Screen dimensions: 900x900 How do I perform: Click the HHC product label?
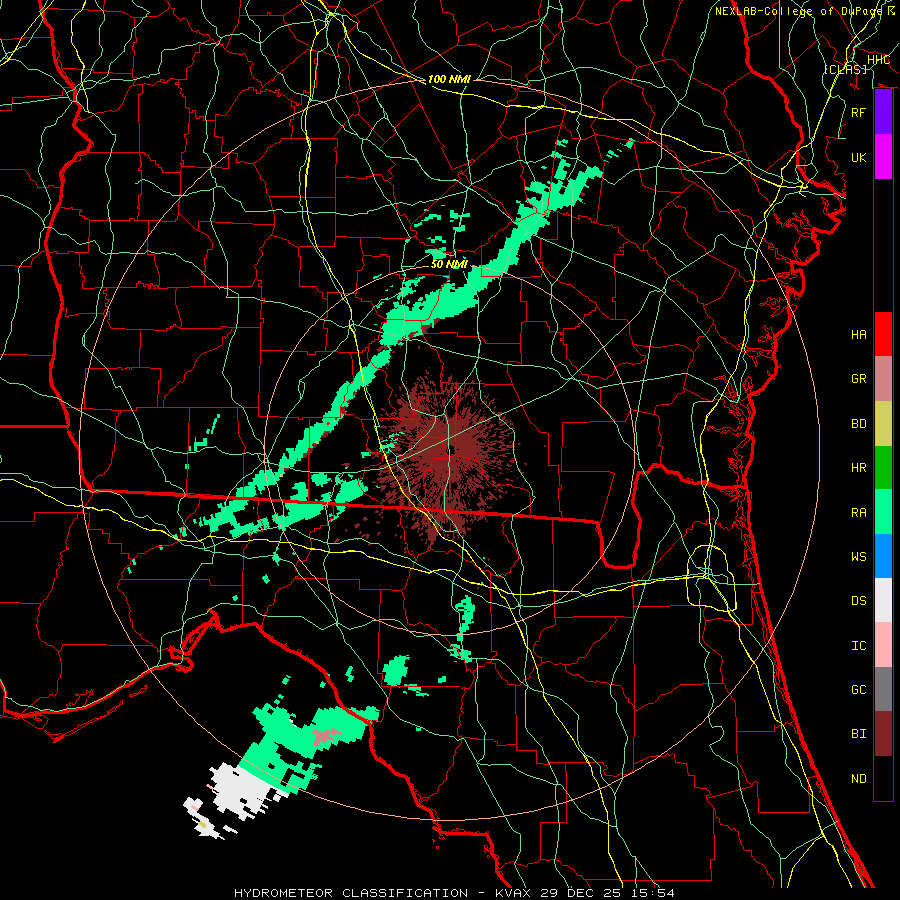pyautogui.click(x=878, y=60)
